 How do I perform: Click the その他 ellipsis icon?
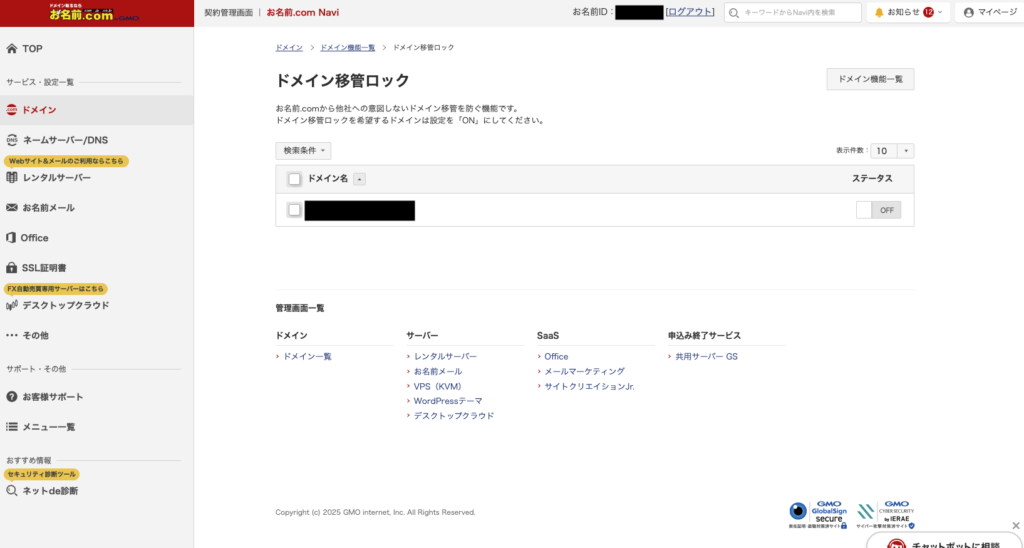[x=12, y=335]
